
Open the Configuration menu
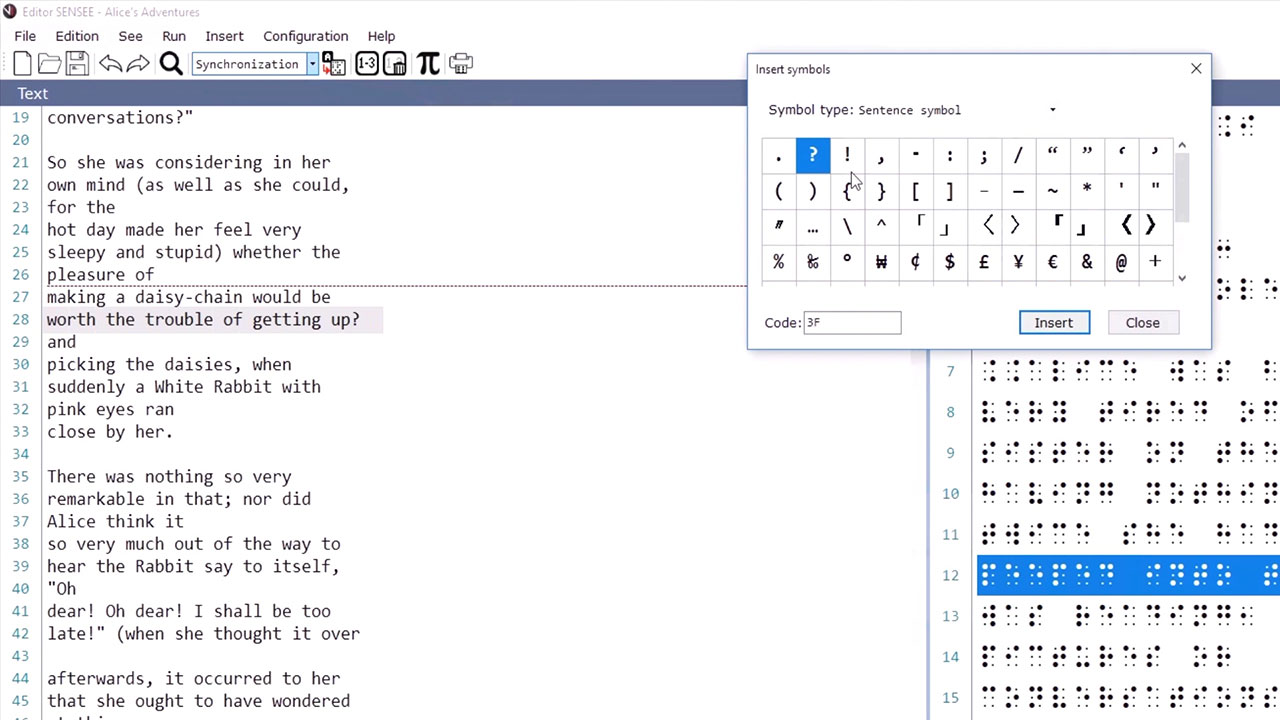pos(305,36)
